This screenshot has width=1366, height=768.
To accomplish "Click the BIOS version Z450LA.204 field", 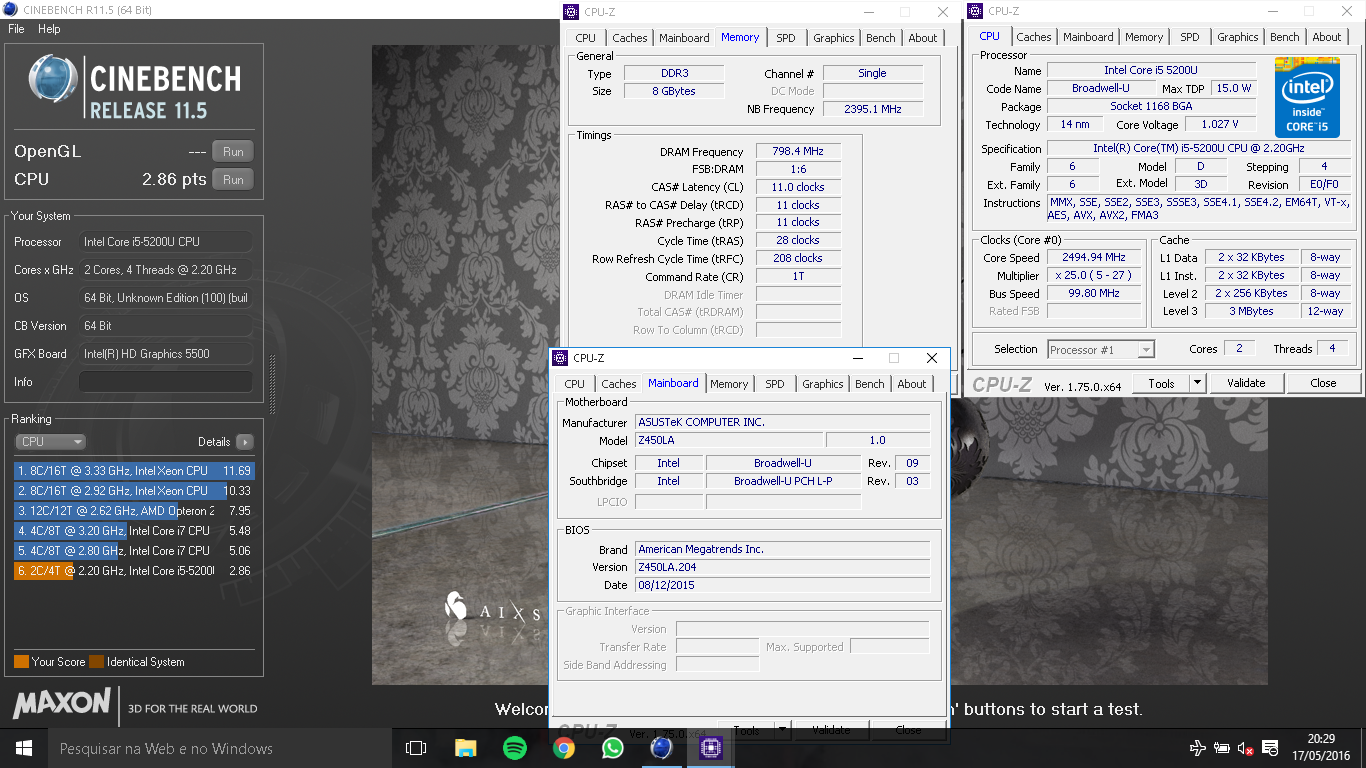I will 783,567.
